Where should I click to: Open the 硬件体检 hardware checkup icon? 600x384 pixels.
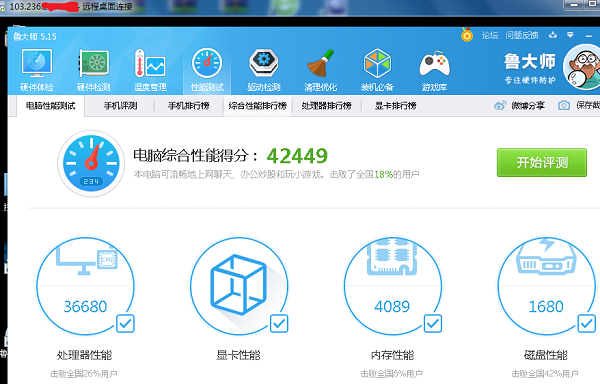pos(37,63)
